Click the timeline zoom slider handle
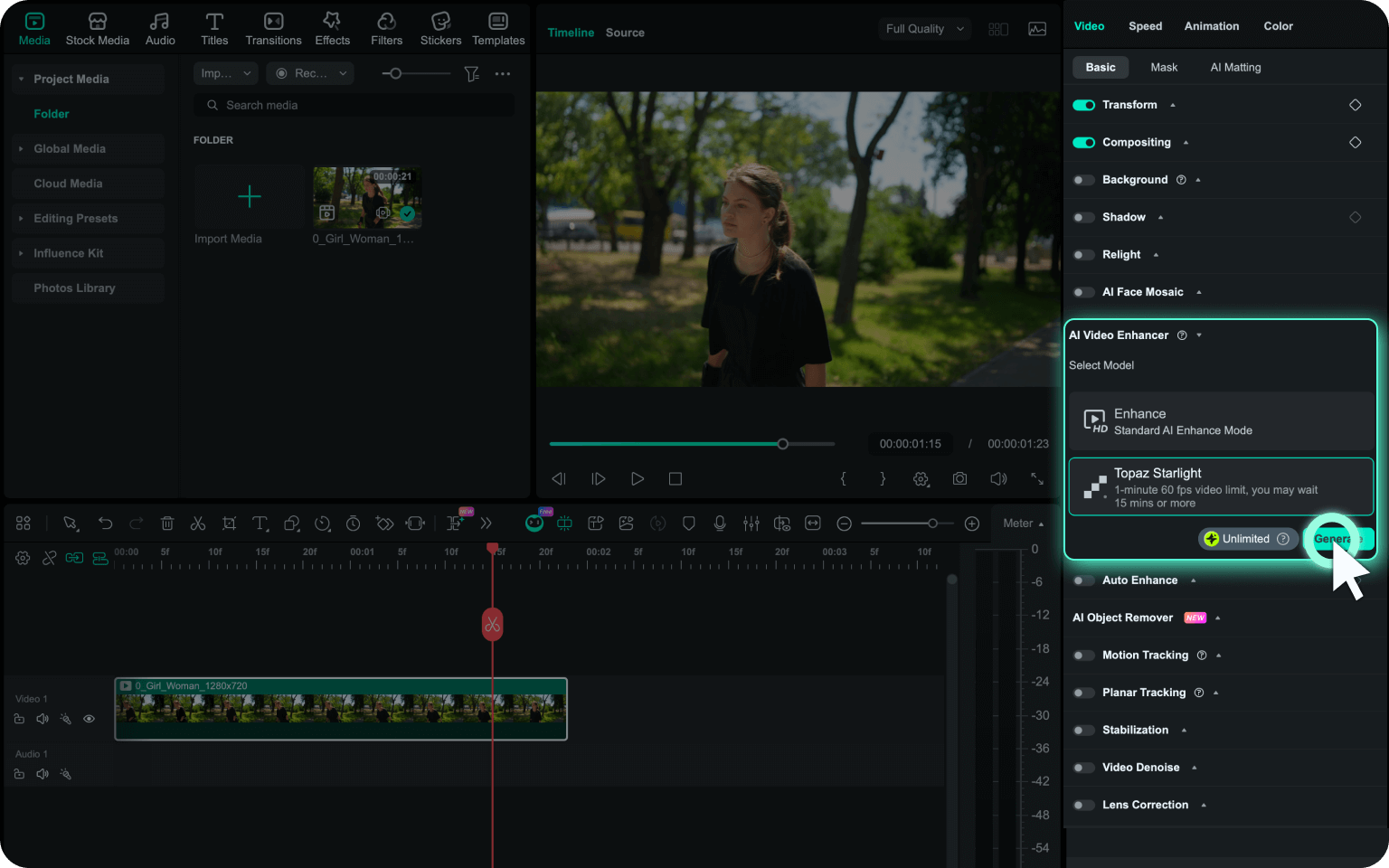The width and height of the screenshot is (1389, 868). click(932, 524)
